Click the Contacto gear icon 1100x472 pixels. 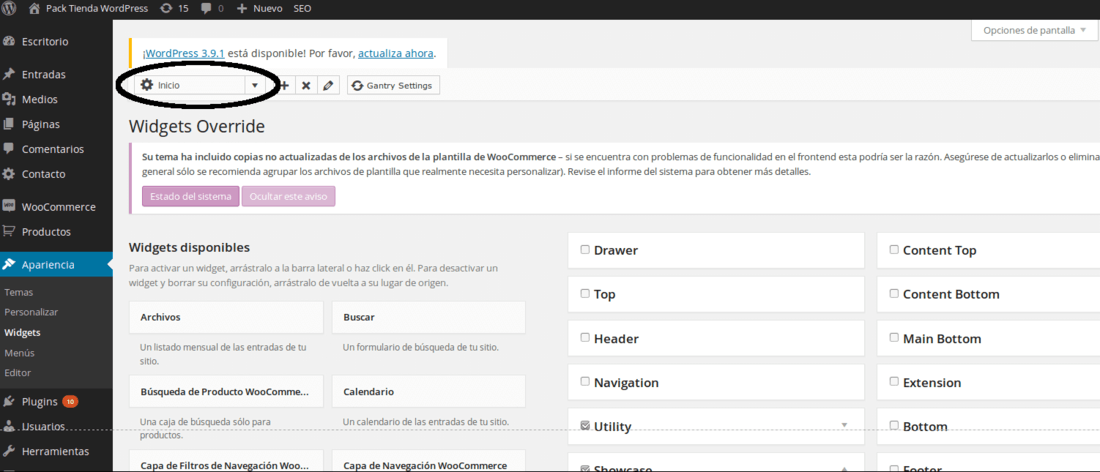tap(9, 174)
